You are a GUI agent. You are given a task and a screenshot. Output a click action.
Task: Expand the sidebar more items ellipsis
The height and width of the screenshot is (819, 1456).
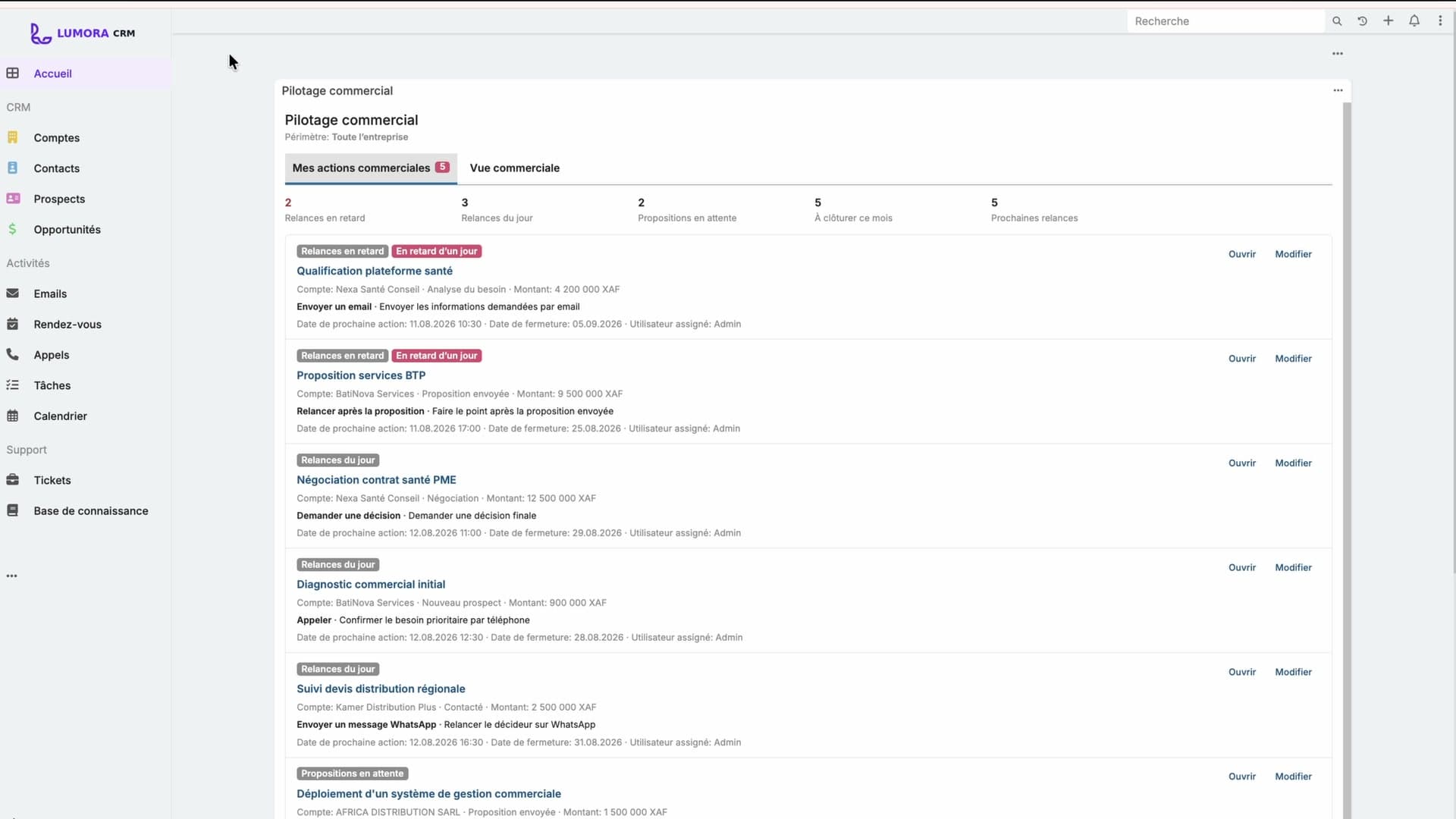point(12,576)
